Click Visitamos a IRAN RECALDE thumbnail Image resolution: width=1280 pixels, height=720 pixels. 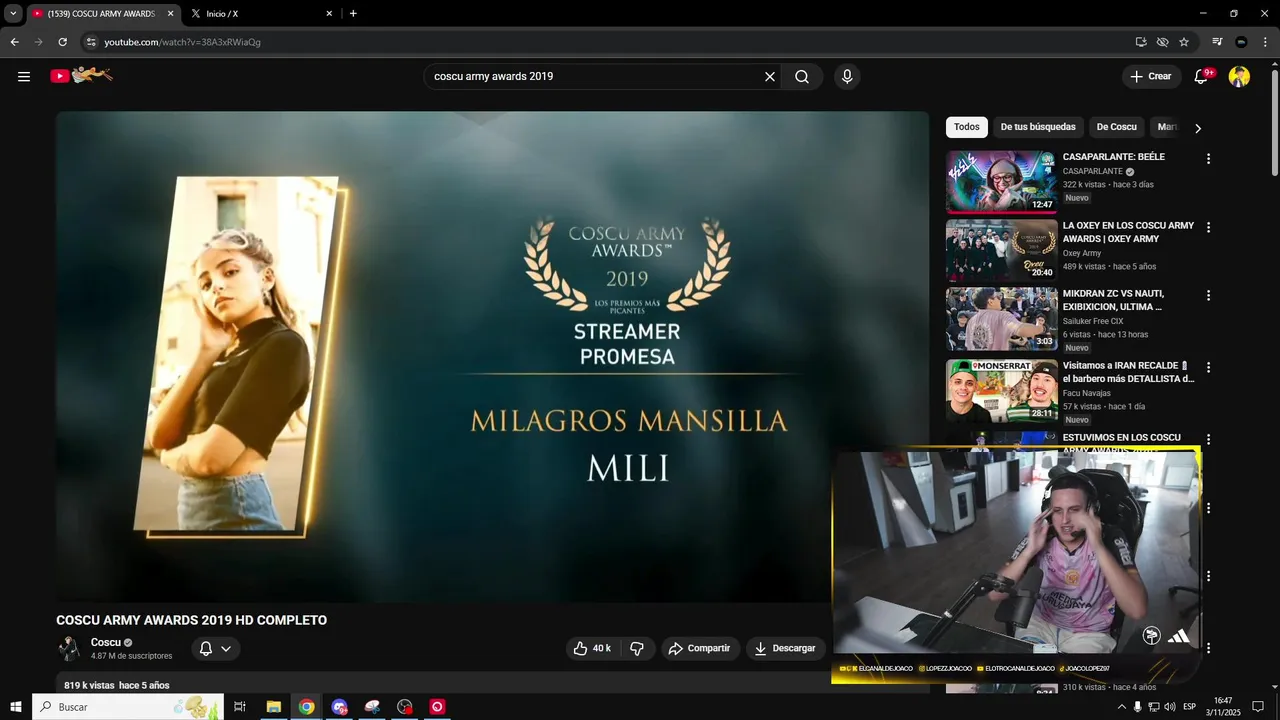[1001, 391]
